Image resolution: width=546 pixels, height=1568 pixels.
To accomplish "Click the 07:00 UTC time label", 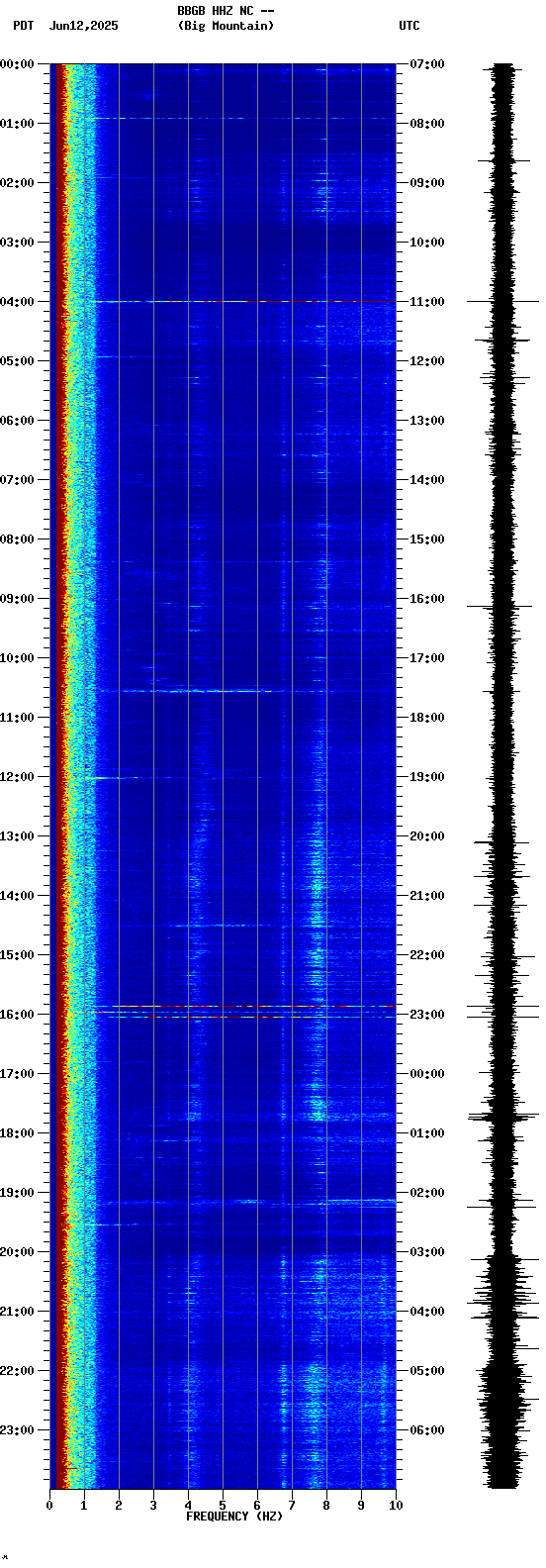I will 426,64.
